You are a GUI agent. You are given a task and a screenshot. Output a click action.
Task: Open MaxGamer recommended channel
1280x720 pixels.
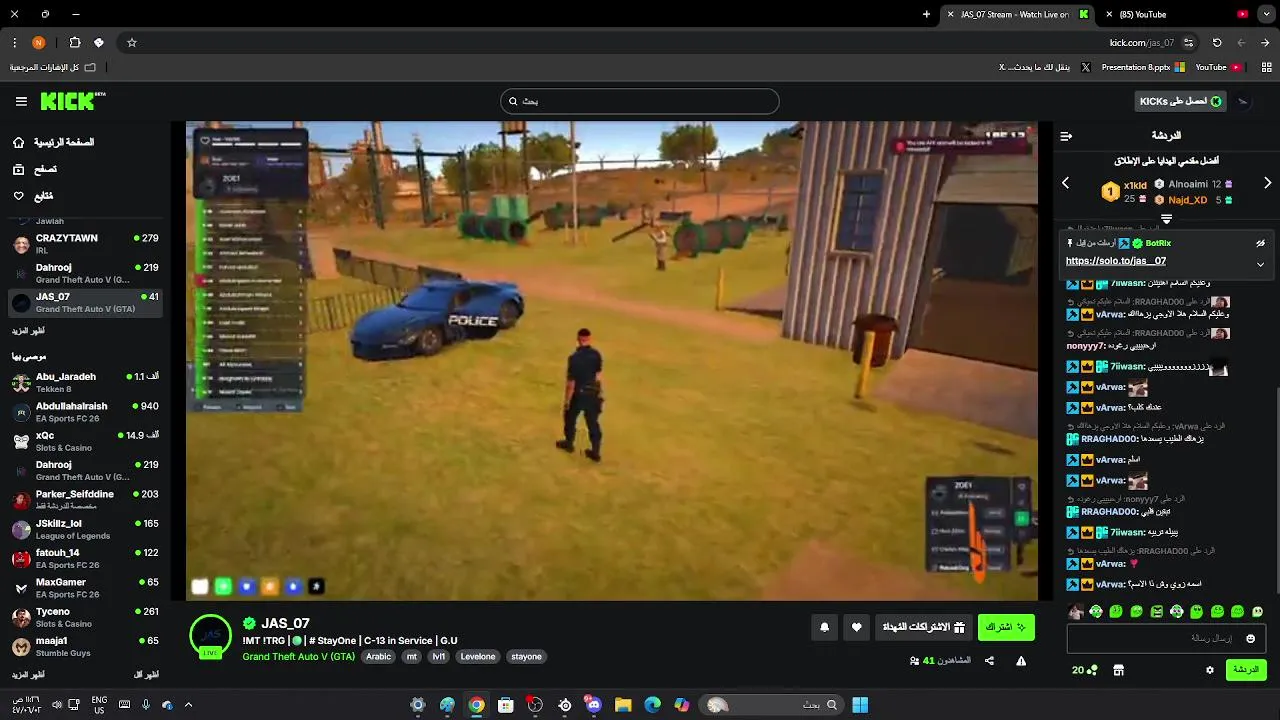(84, 588)
